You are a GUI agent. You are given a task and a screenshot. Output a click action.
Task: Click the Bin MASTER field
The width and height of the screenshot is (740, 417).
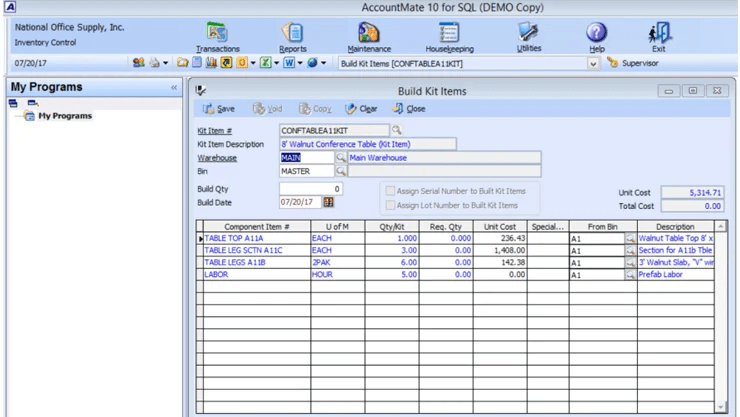[x=307, y=171]
